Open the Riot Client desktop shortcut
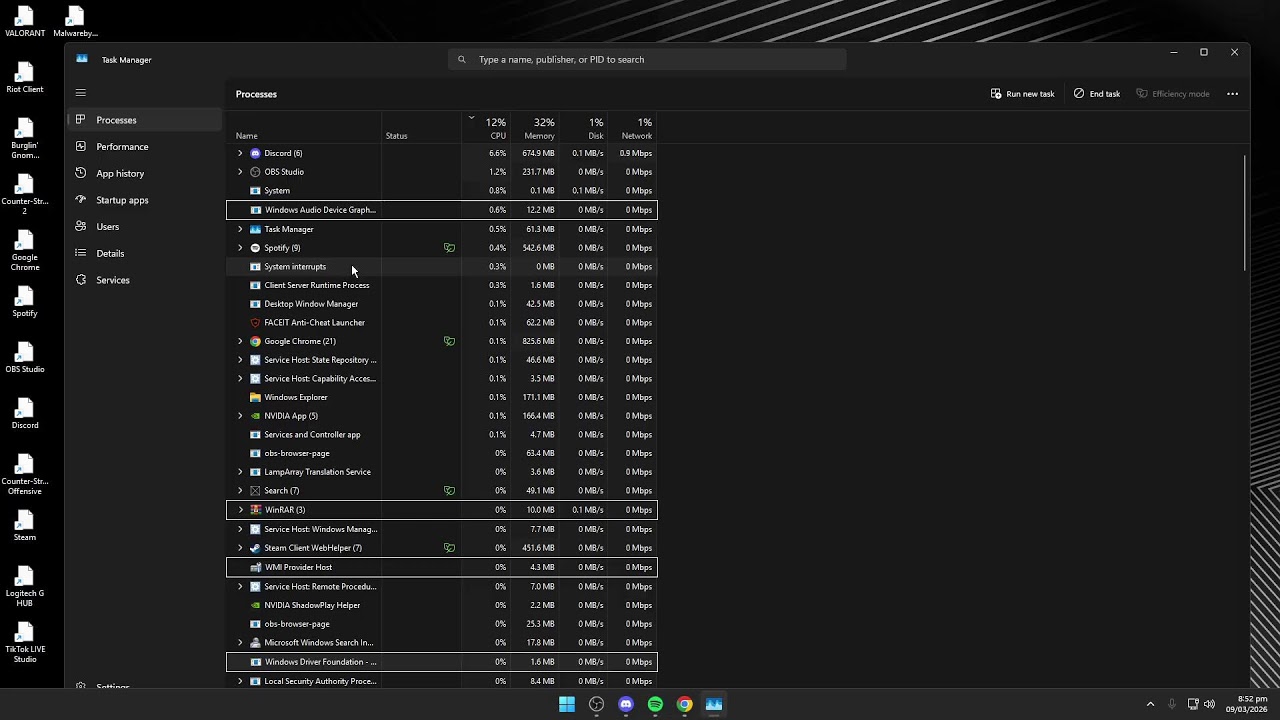Viewport: 1280px width, 720px height. (25, 78)
